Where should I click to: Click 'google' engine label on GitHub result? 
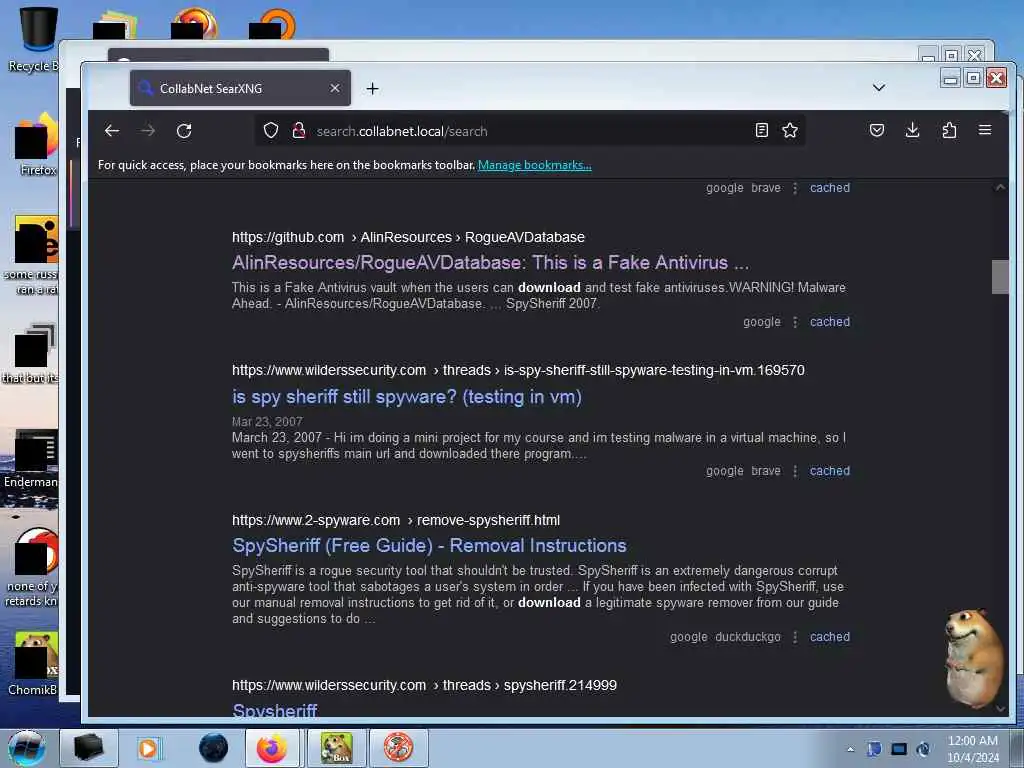pyautogui.click(x=761, y=322)
